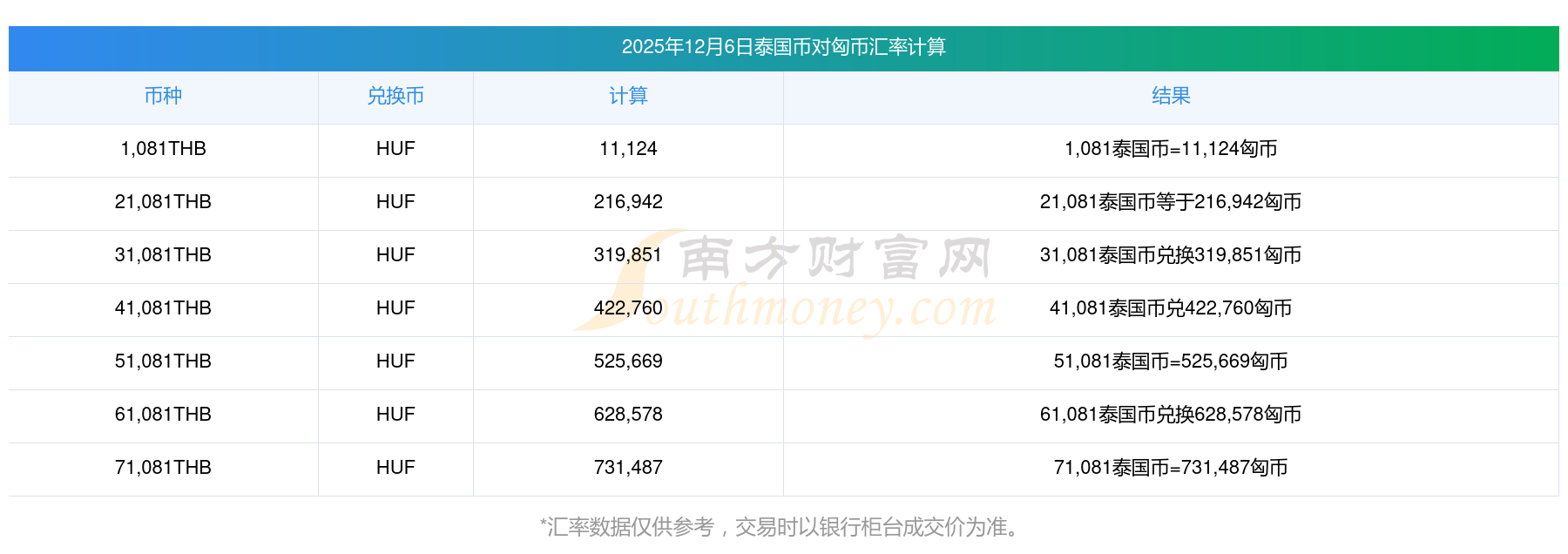Click the 币种 column header
This screenshot has width=1568, height=554.
[163, 96]
